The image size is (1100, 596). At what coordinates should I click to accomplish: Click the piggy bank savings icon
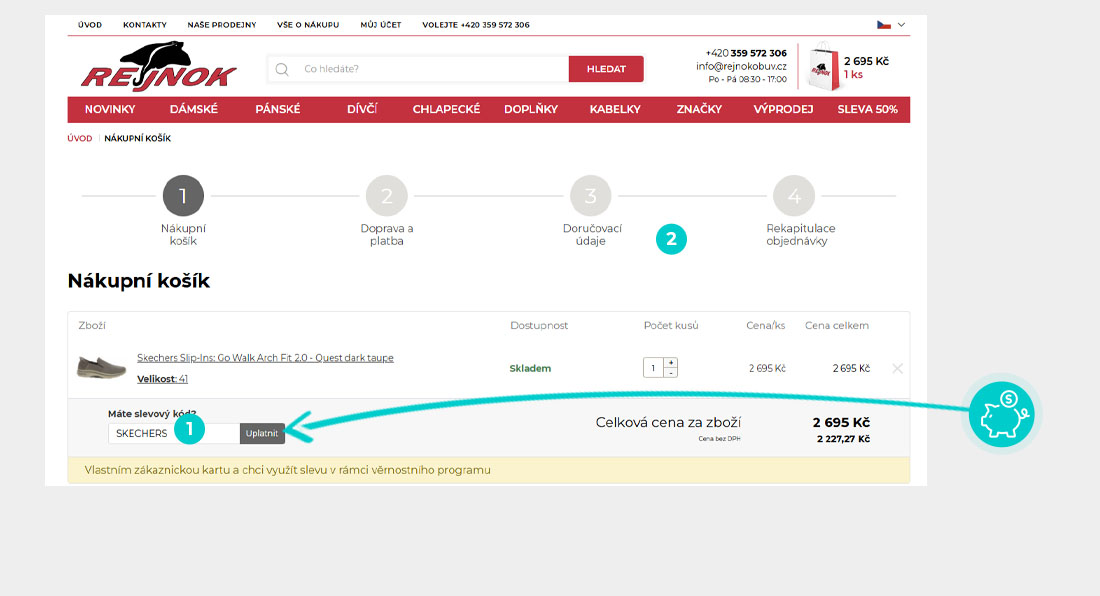tap(1004, 412)
